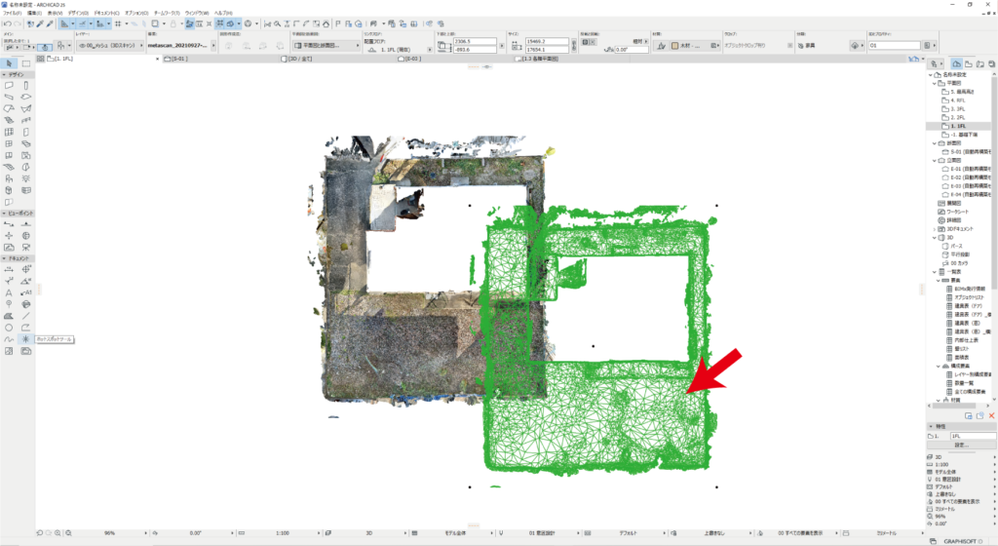Click the 上書きなし bottom bar button
The height and width of the screenshot is (546, 998).
pos(712,533)
